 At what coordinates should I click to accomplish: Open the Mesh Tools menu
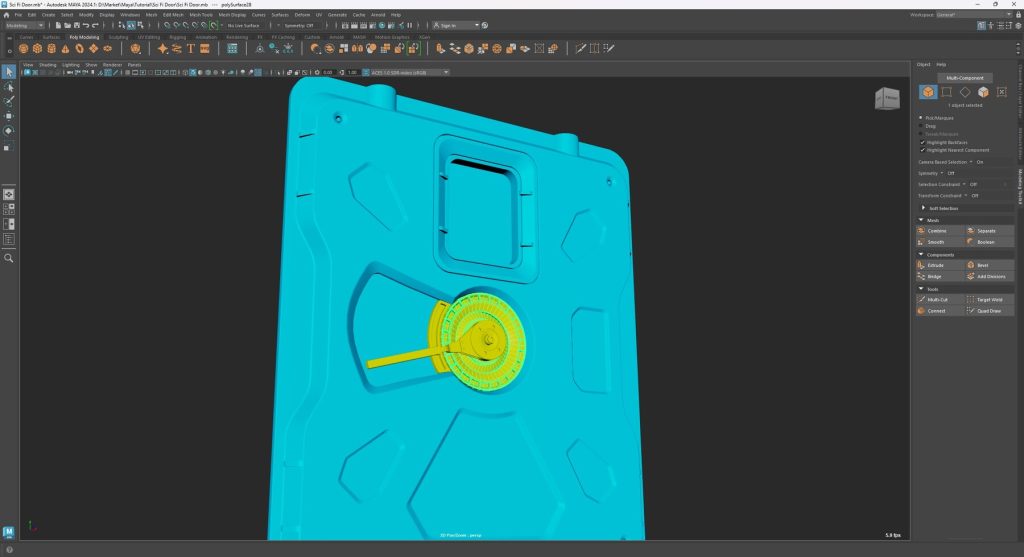pyautogui.click(x=201, y=14)
